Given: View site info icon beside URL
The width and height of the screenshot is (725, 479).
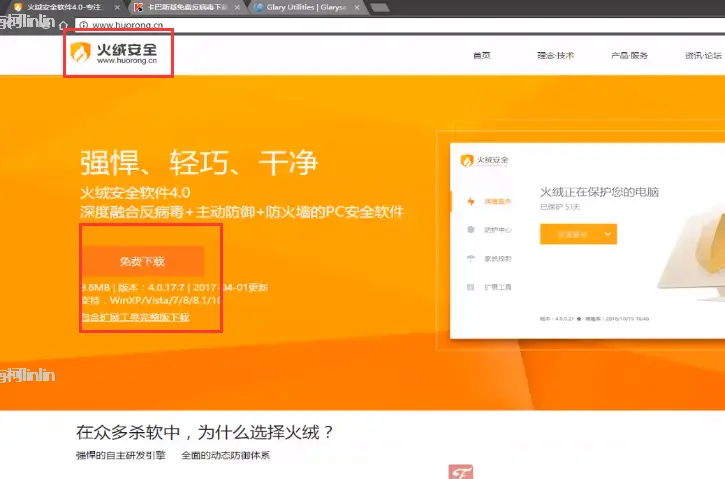Looking at the screenshot, I should click(83, 25).
